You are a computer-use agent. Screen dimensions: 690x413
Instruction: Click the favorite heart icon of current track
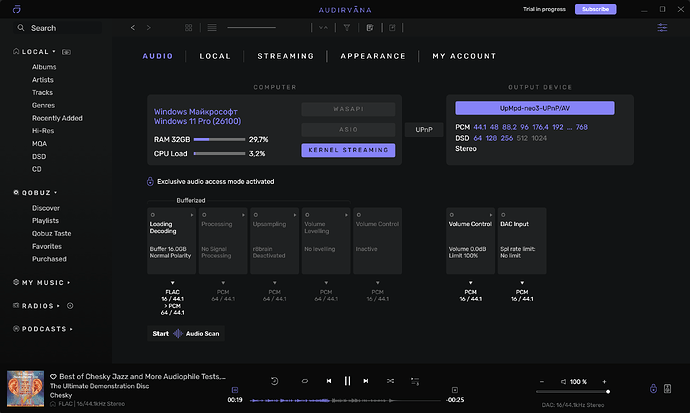53,376
